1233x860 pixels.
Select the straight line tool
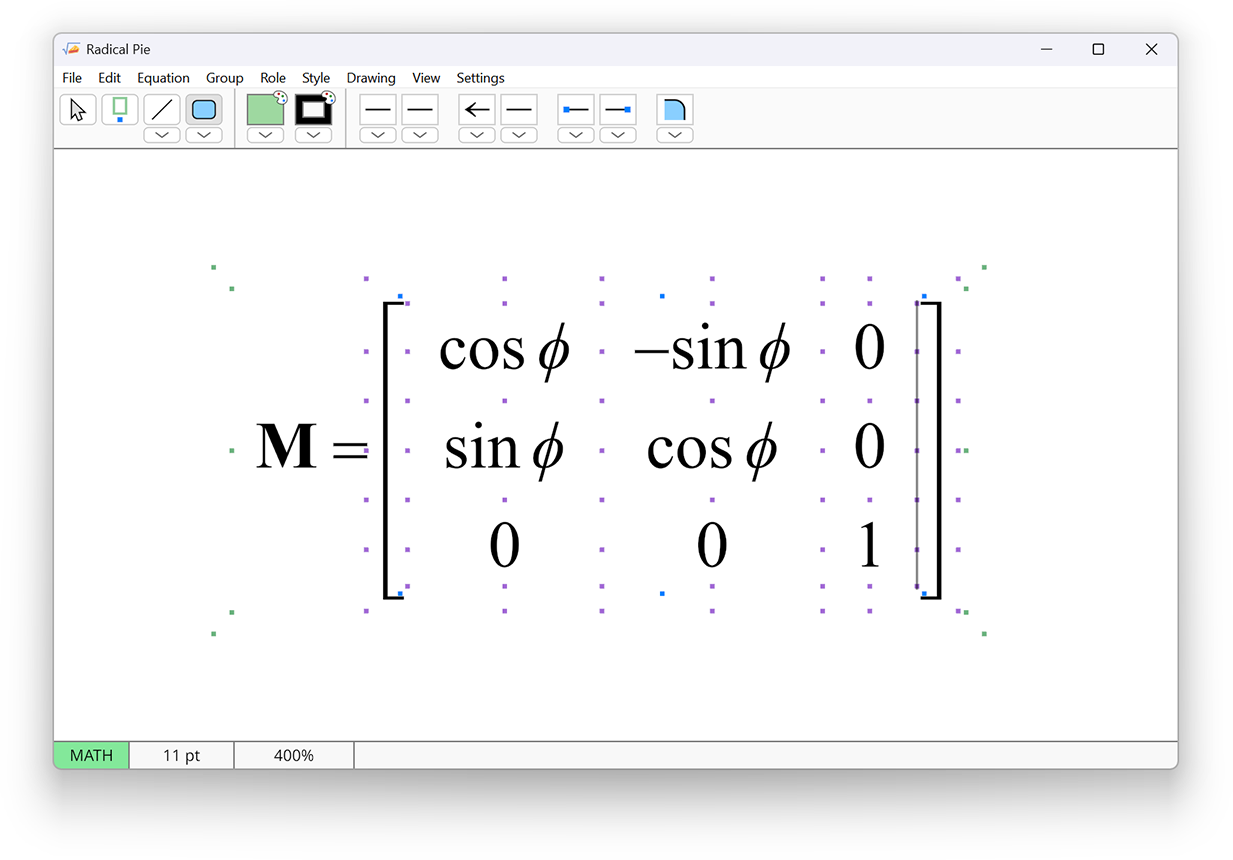(x=161, y=109)
